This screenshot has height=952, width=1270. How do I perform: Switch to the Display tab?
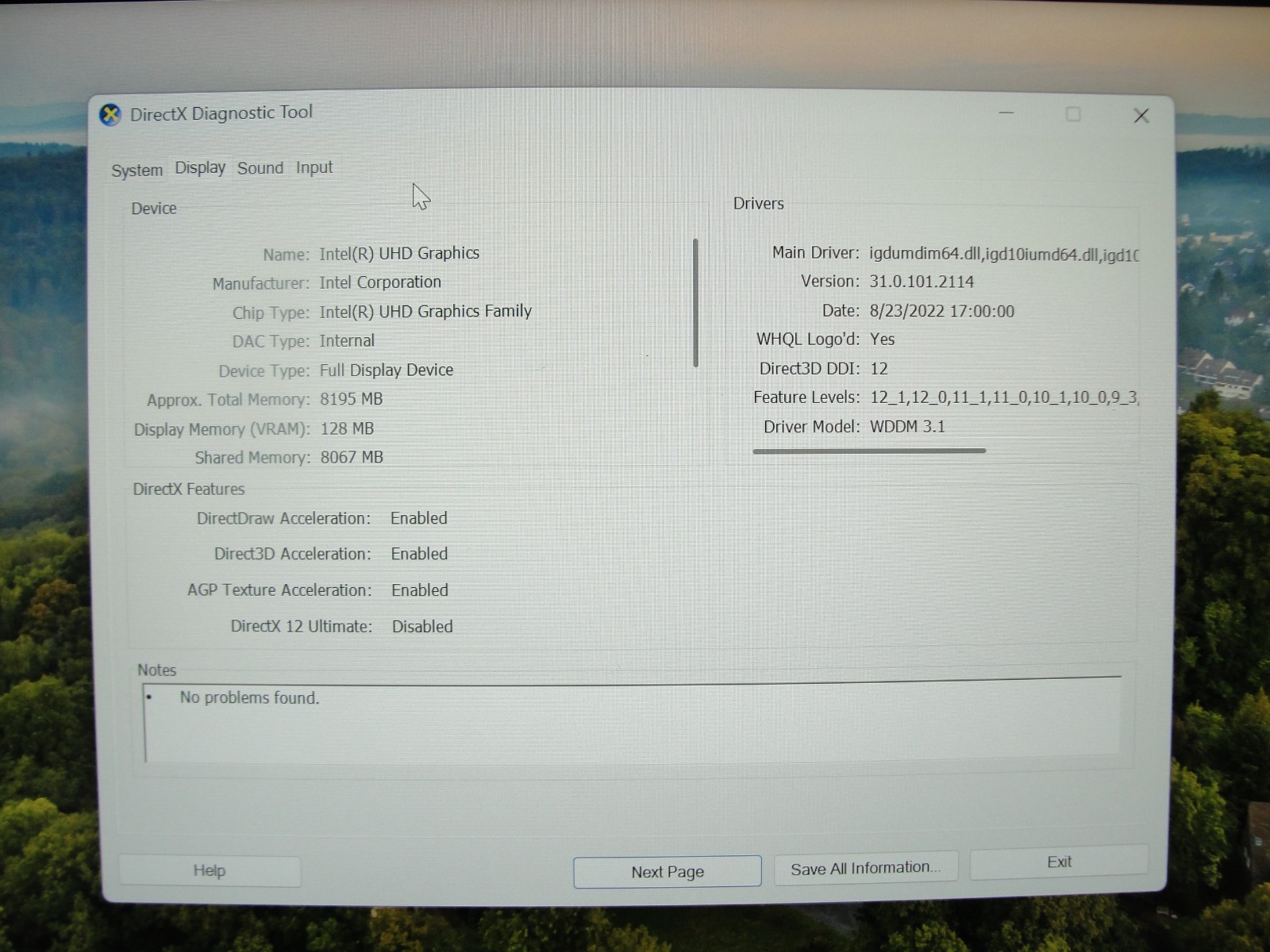200,167
